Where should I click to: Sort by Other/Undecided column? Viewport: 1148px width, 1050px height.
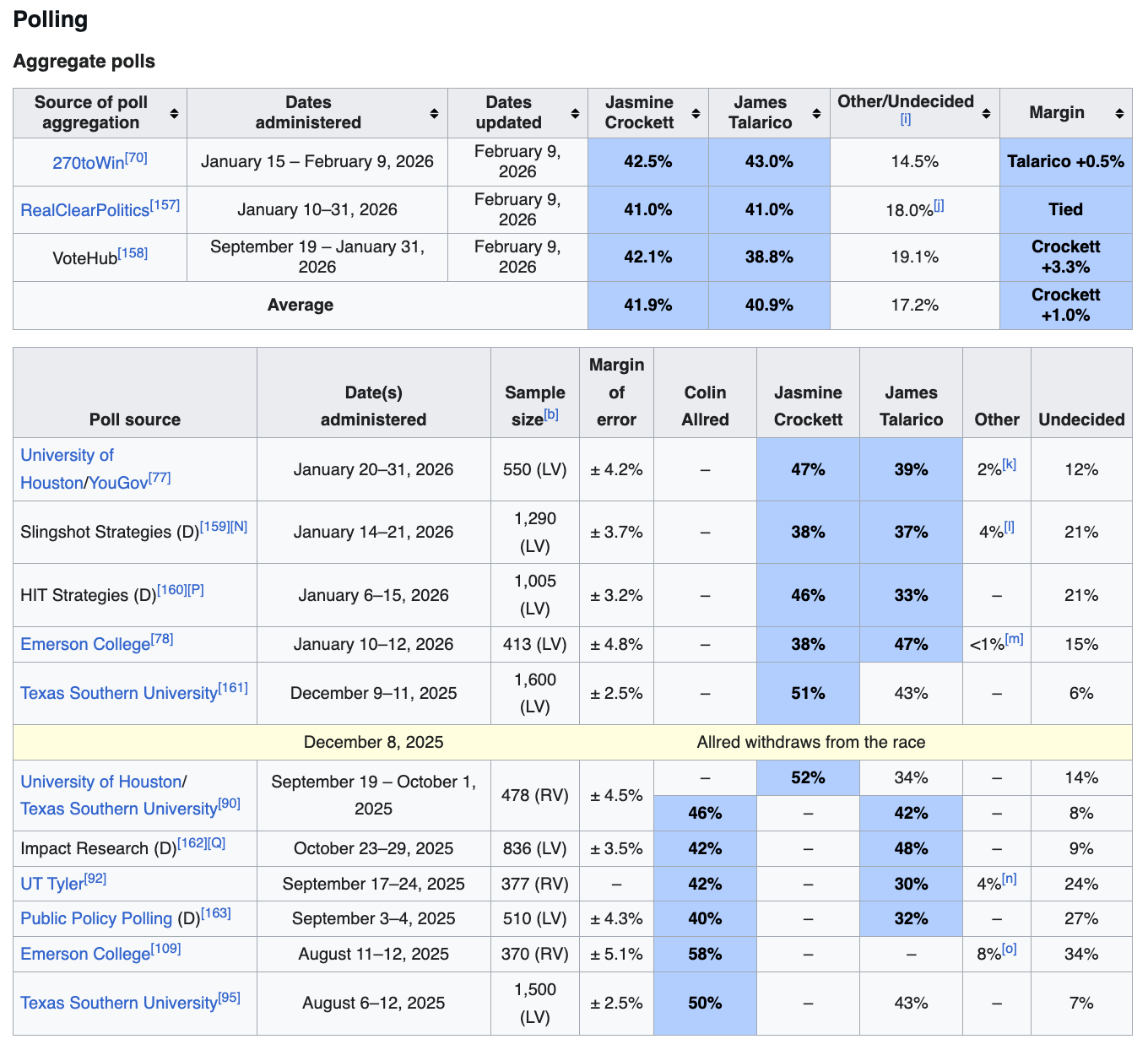(986, 113)
